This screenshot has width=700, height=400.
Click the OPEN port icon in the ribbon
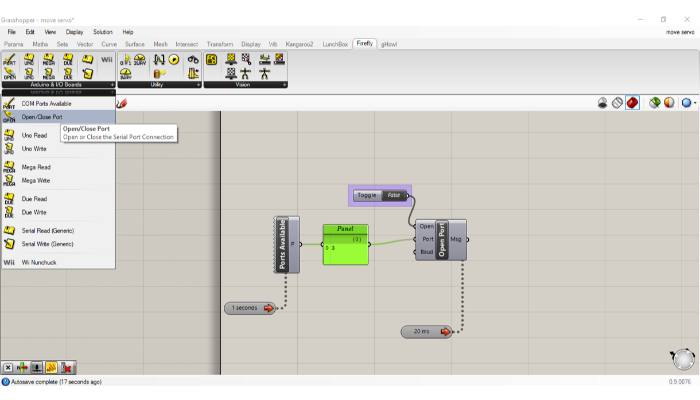[x=9, y=74]
